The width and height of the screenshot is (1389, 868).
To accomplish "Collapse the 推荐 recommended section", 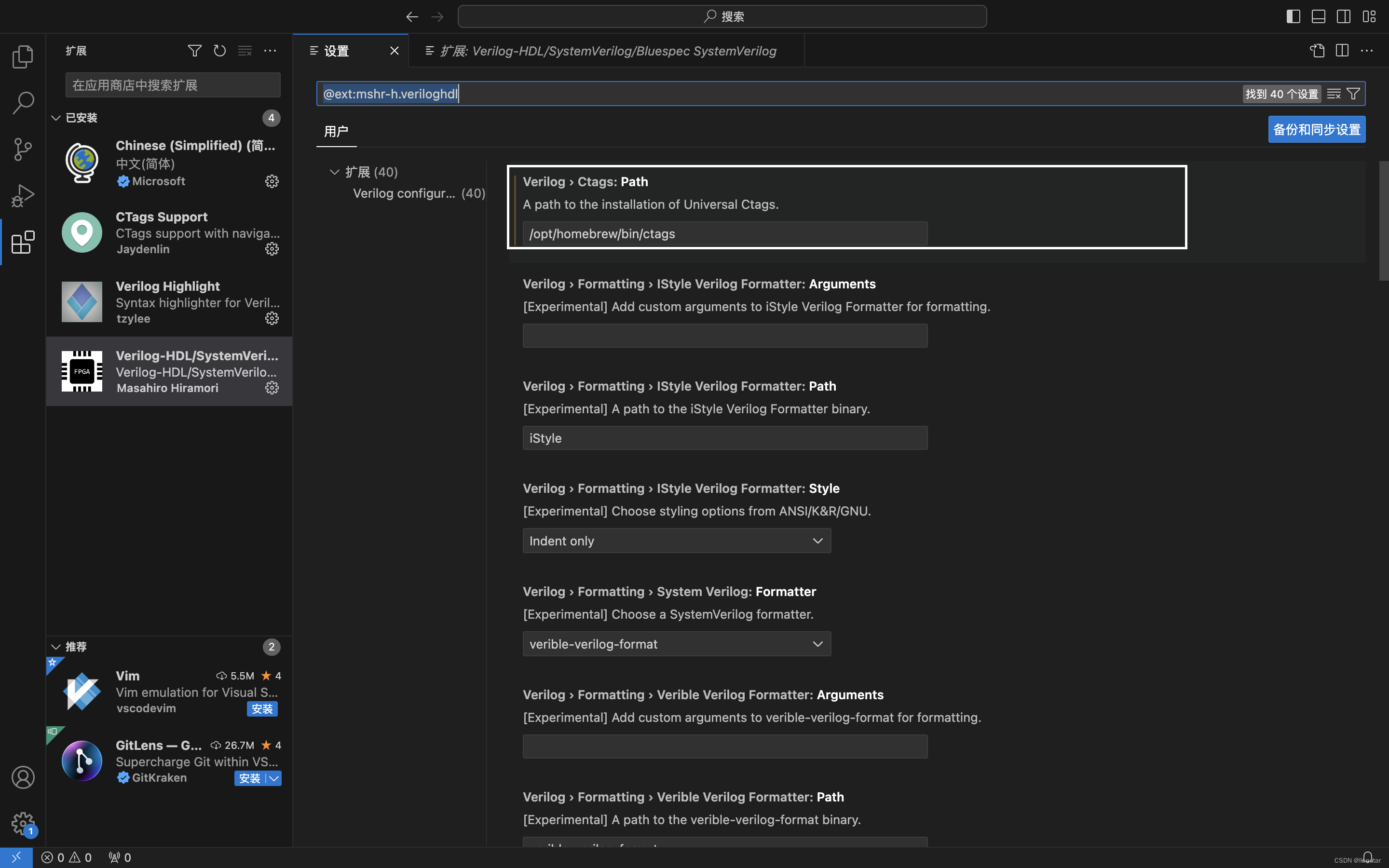I will coord(55,647).
